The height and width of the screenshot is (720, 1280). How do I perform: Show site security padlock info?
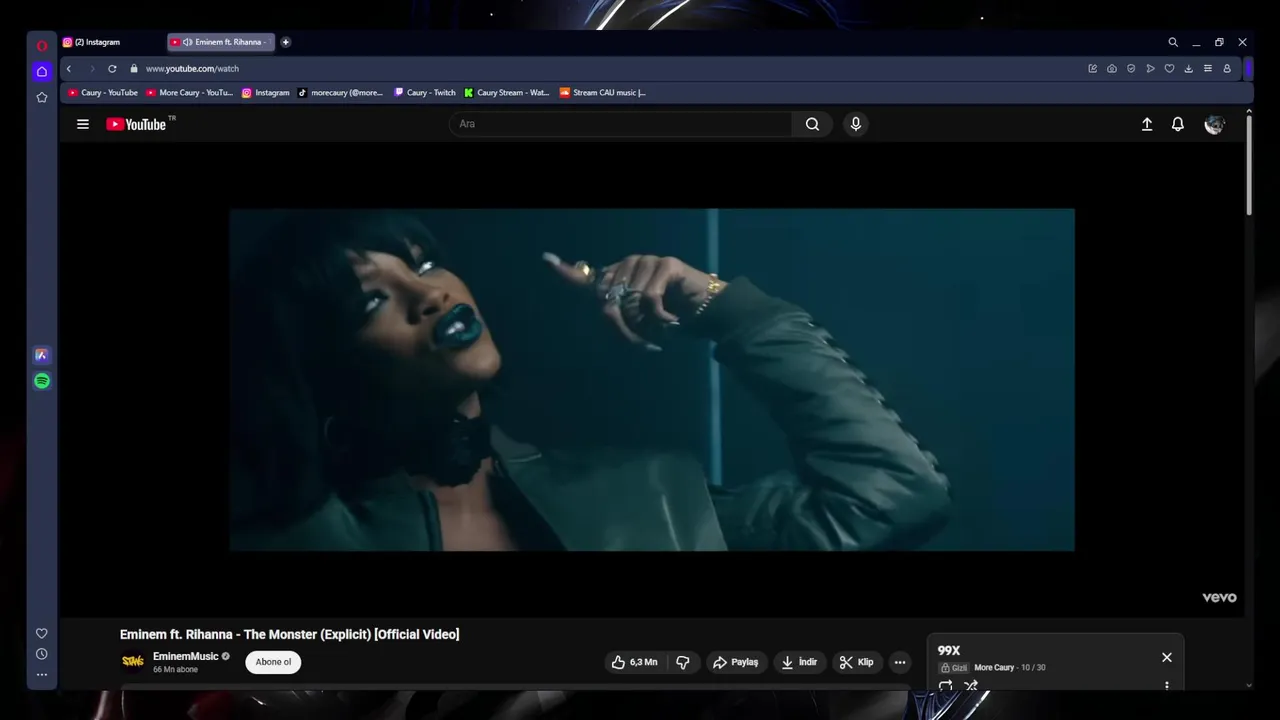134,69
